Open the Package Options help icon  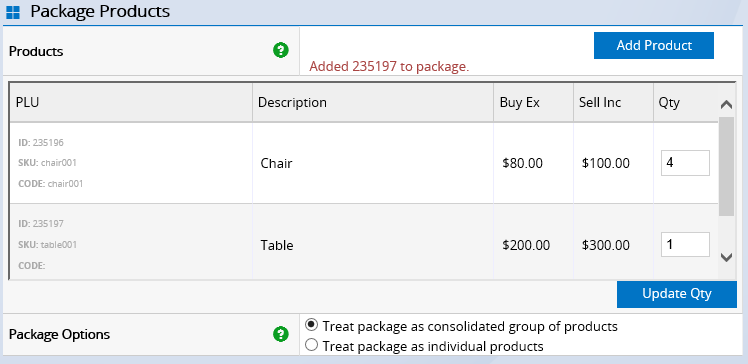[281, 334]
